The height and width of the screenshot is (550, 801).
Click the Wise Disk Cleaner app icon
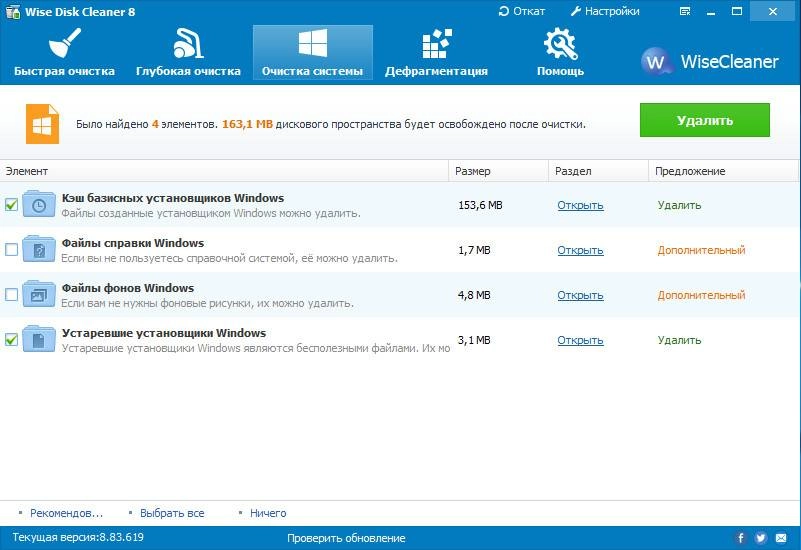pyautogui.click(x=12, y=11)
